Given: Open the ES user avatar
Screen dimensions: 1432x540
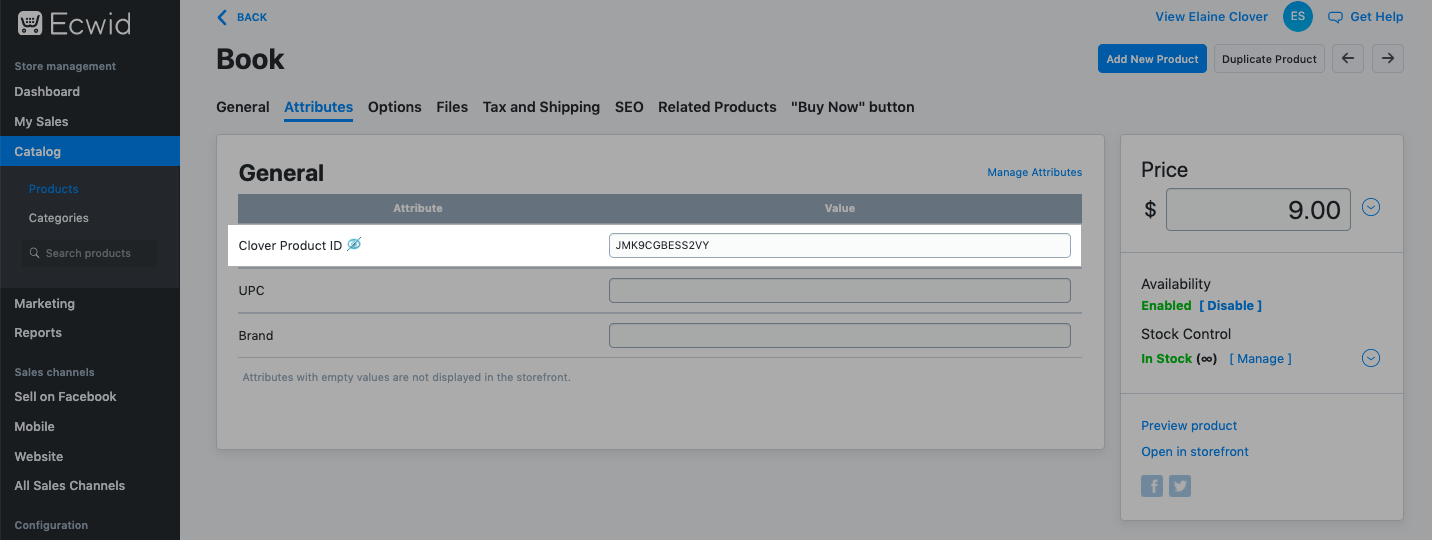Looking at the screenshot, I should (1298, 17).
